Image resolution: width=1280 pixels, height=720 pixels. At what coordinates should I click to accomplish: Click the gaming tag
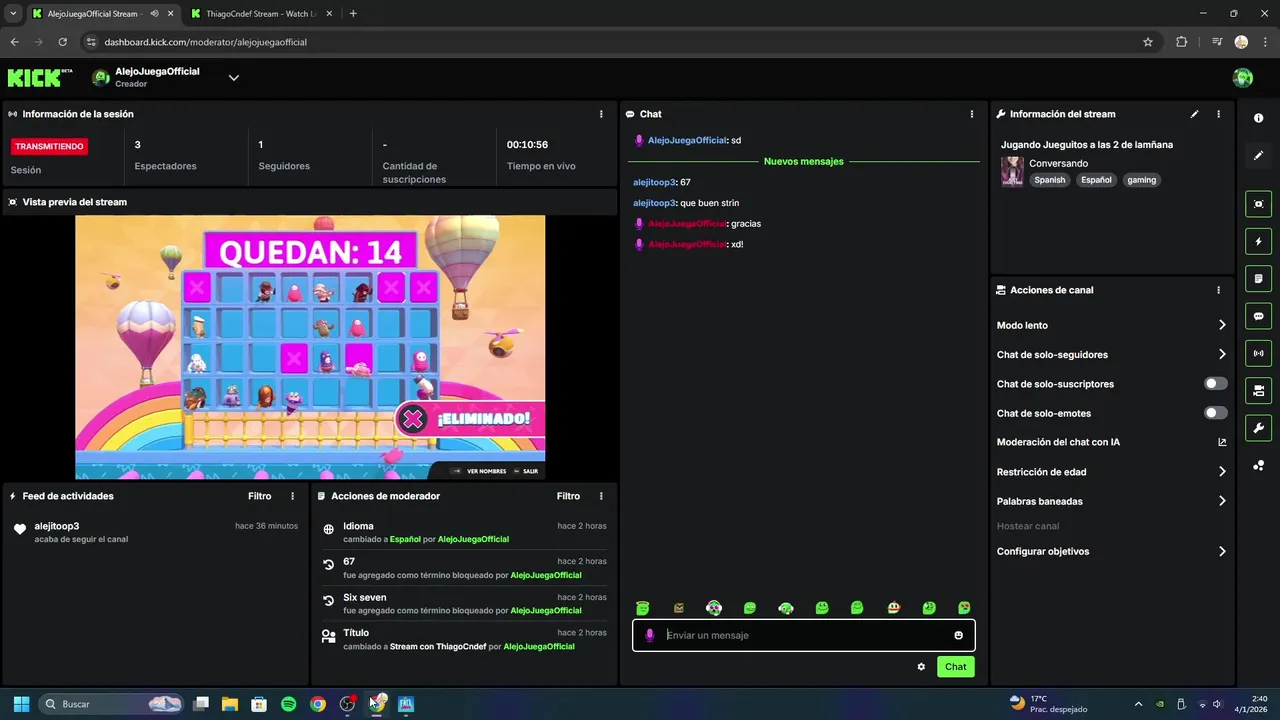click(x=1141, y=180)
